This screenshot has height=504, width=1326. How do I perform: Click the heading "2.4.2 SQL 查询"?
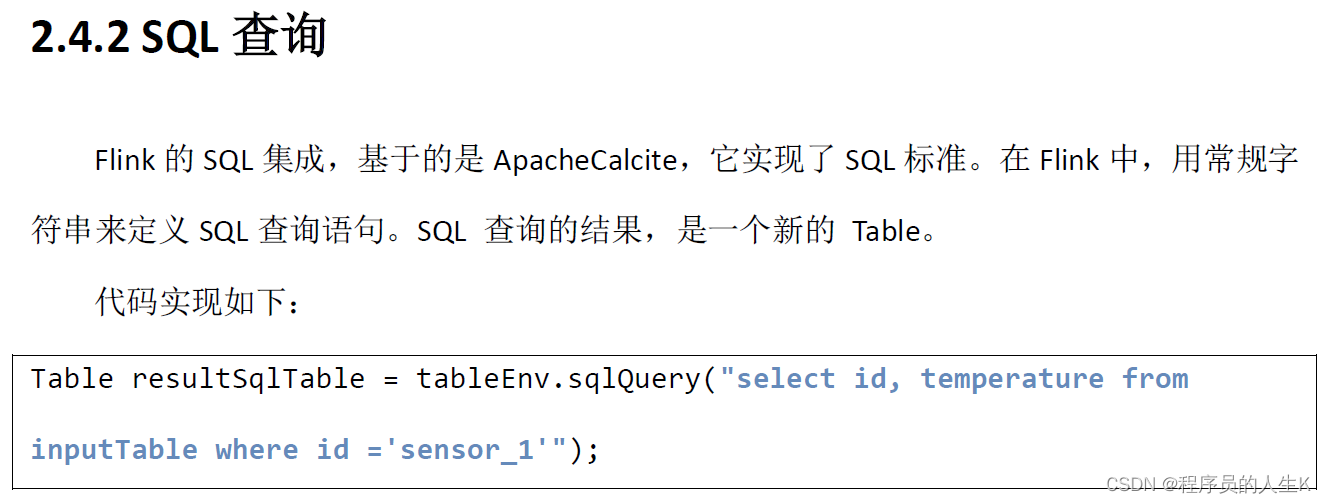click(x=179, y=38)
